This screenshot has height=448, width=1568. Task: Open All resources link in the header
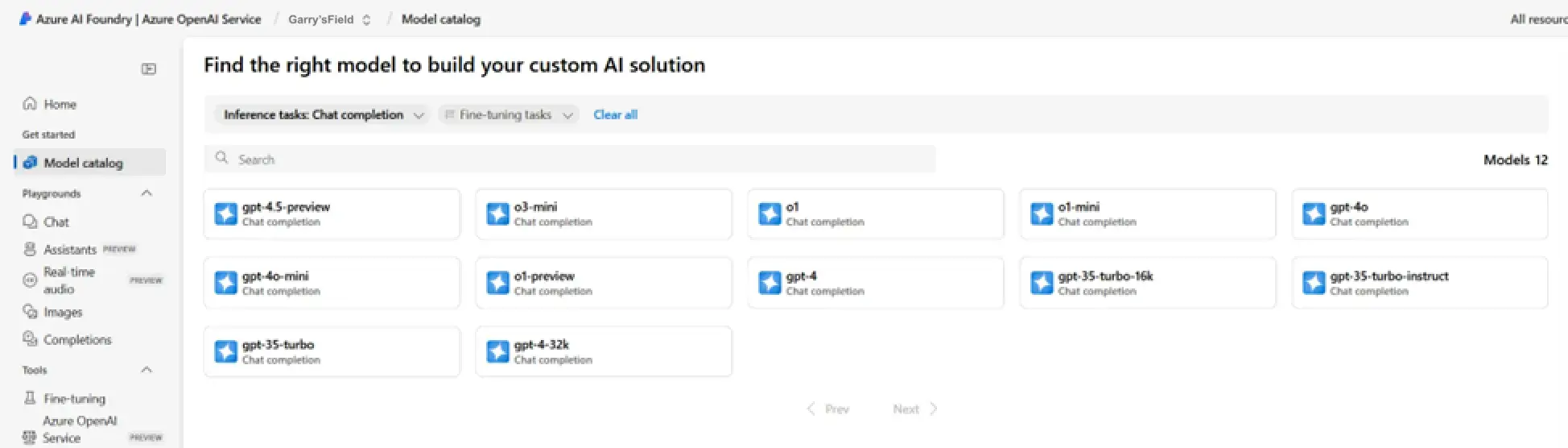coord(1538,19)
